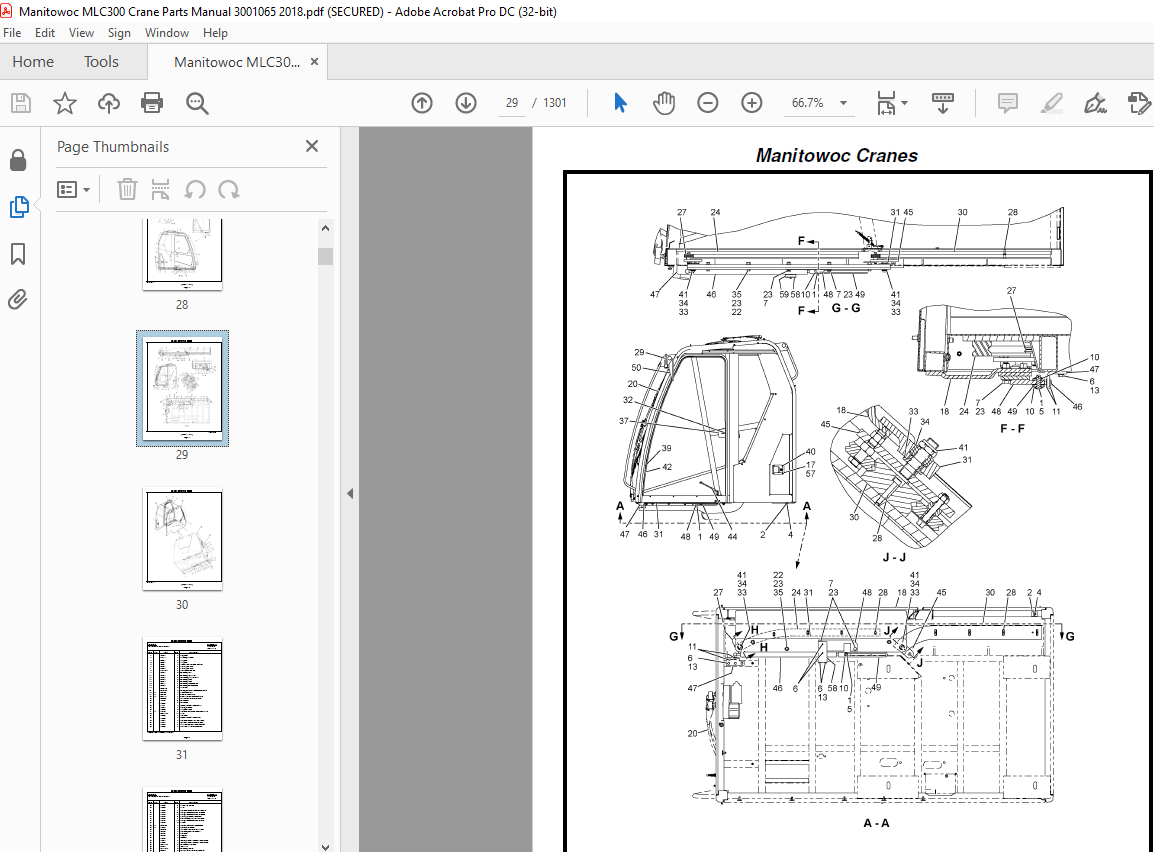1154x852 pixels.
Task: Activate the Hand pan tool
Action: point(664,103)
